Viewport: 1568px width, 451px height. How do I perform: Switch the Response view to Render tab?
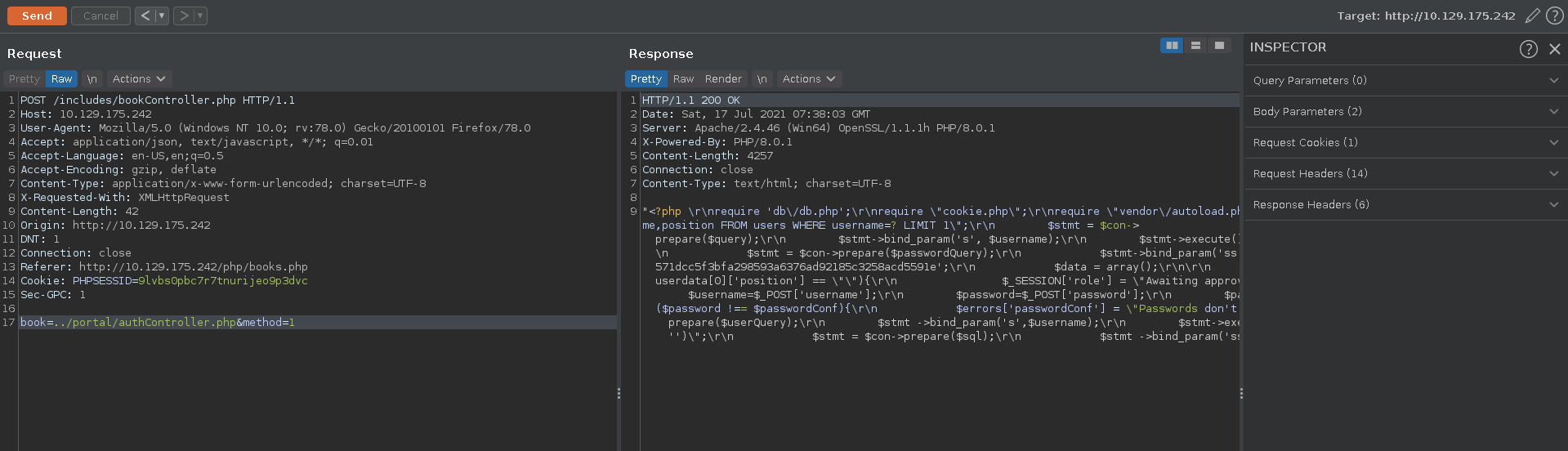[x=723, y=79]
